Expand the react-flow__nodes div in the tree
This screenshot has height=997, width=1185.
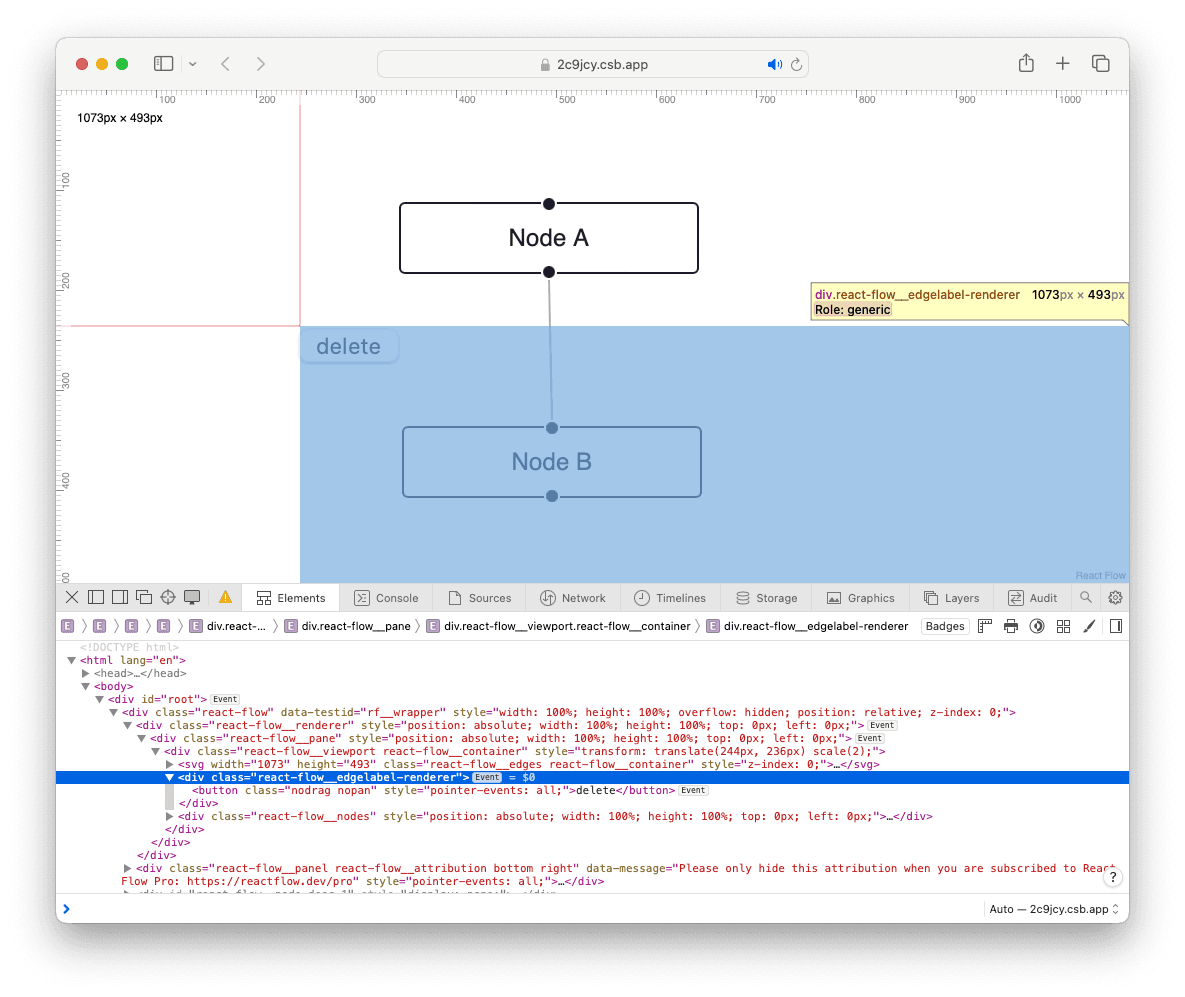(x=170, y=816)
